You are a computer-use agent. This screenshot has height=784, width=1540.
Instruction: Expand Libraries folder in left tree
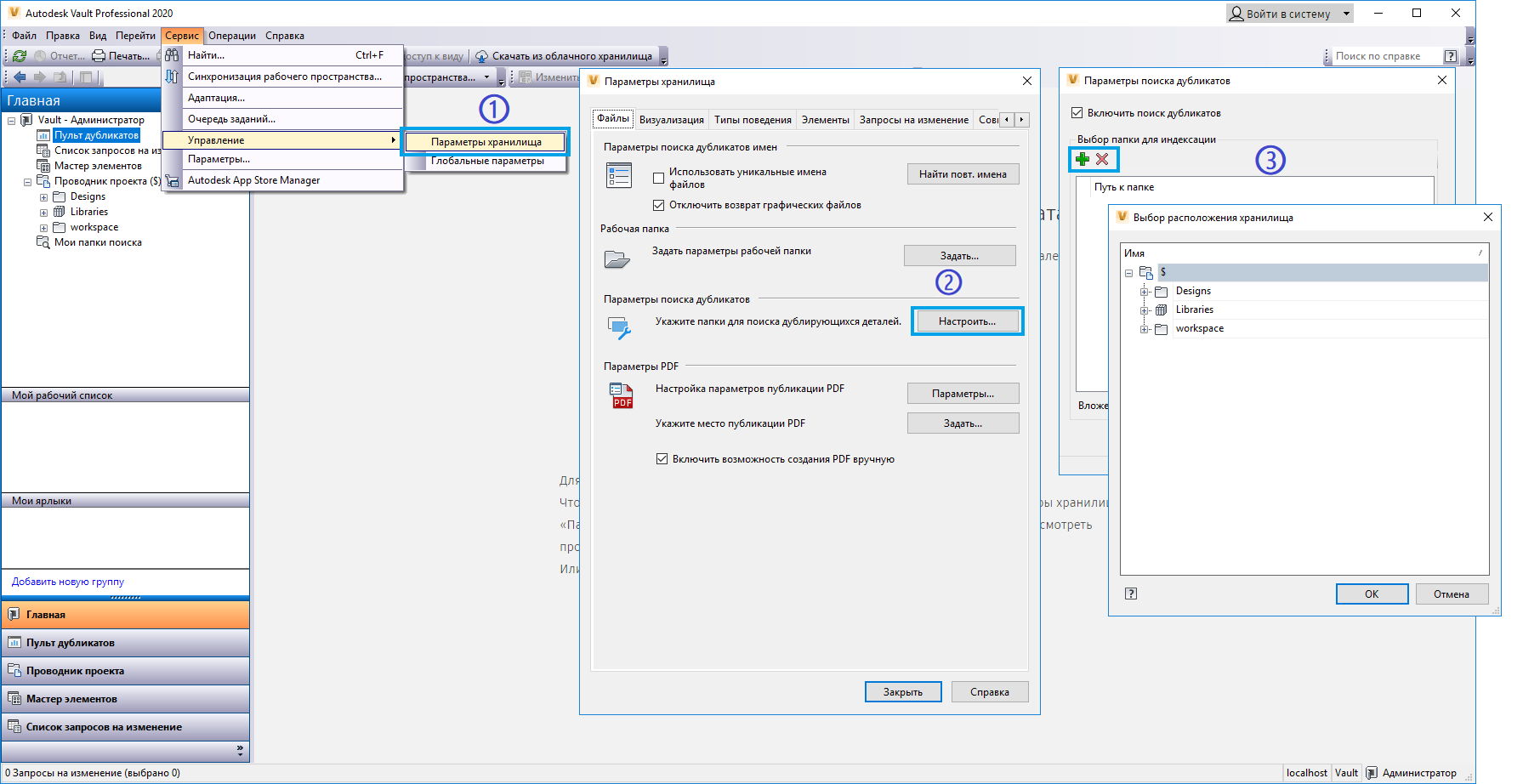pos(43,213)
